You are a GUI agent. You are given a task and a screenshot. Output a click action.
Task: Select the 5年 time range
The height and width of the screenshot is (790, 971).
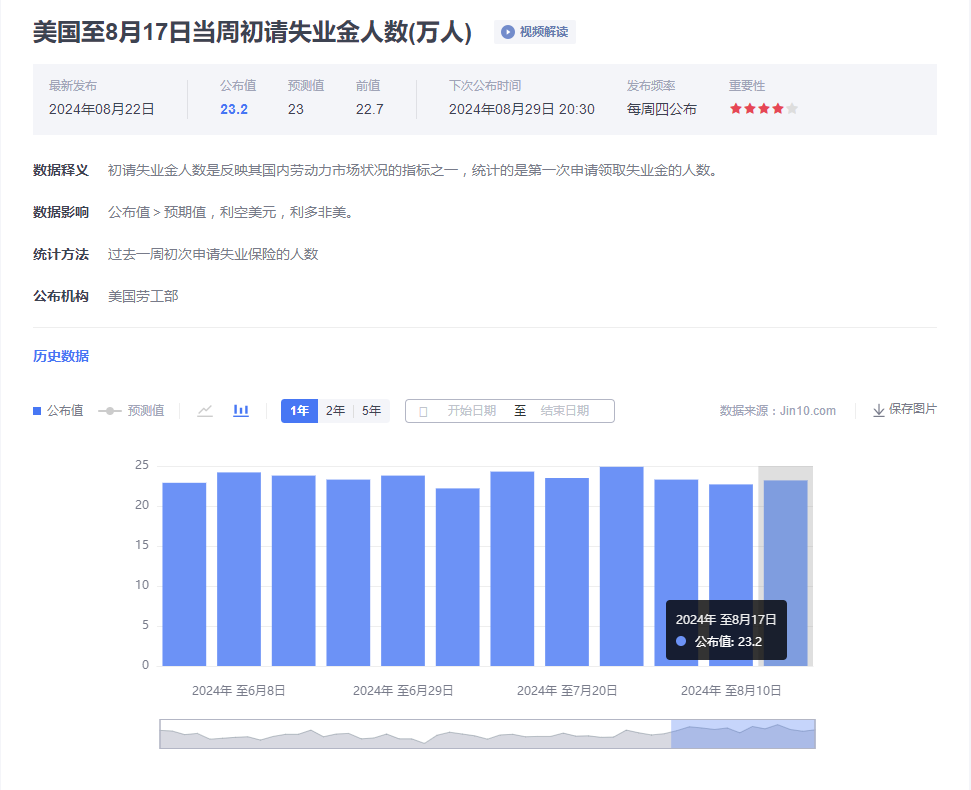coord(371,411)
